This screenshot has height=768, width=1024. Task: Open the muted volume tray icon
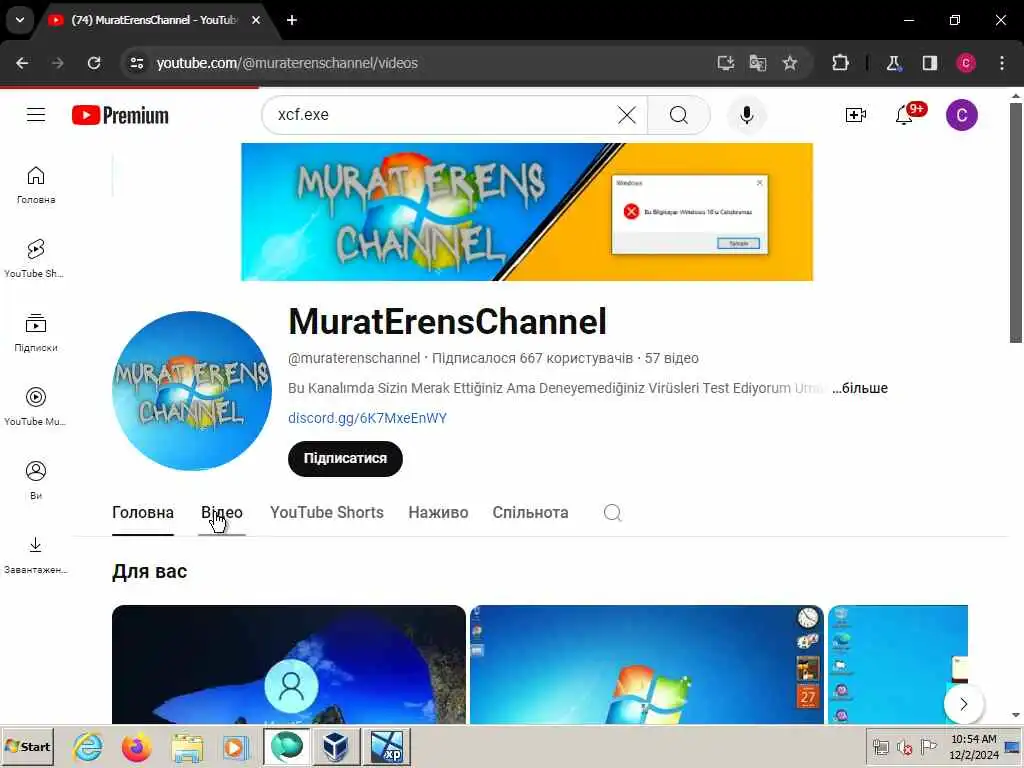pyautogui.click(x=904, y=747)
